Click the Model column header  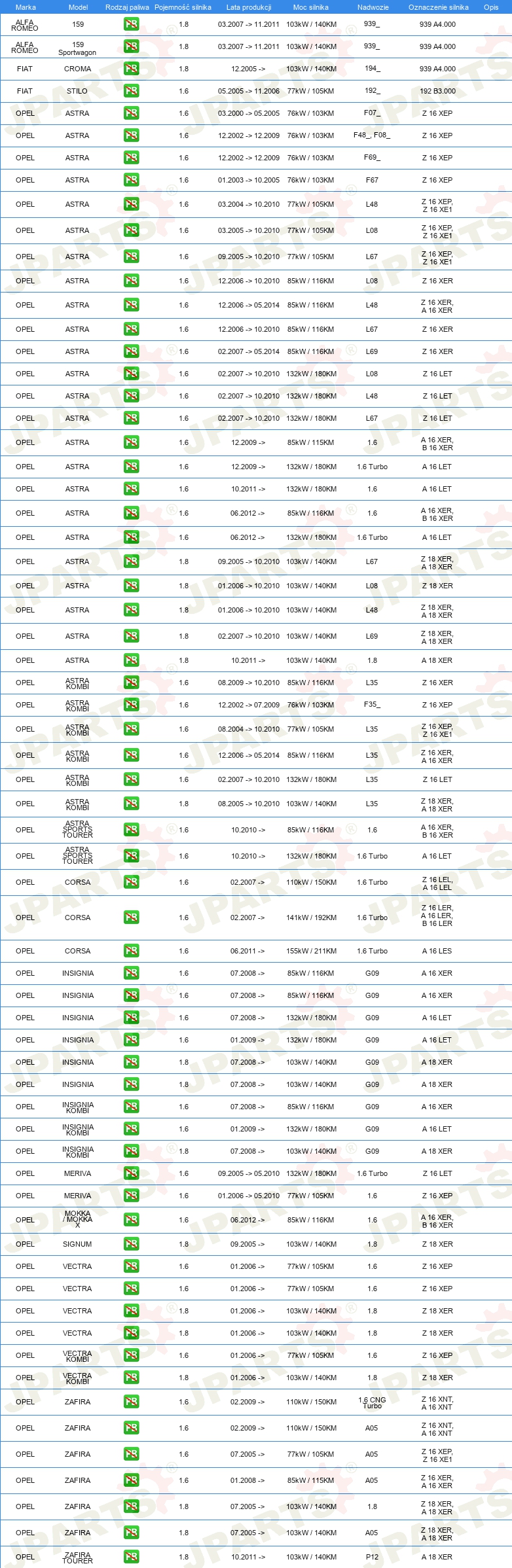pos(78,7)
